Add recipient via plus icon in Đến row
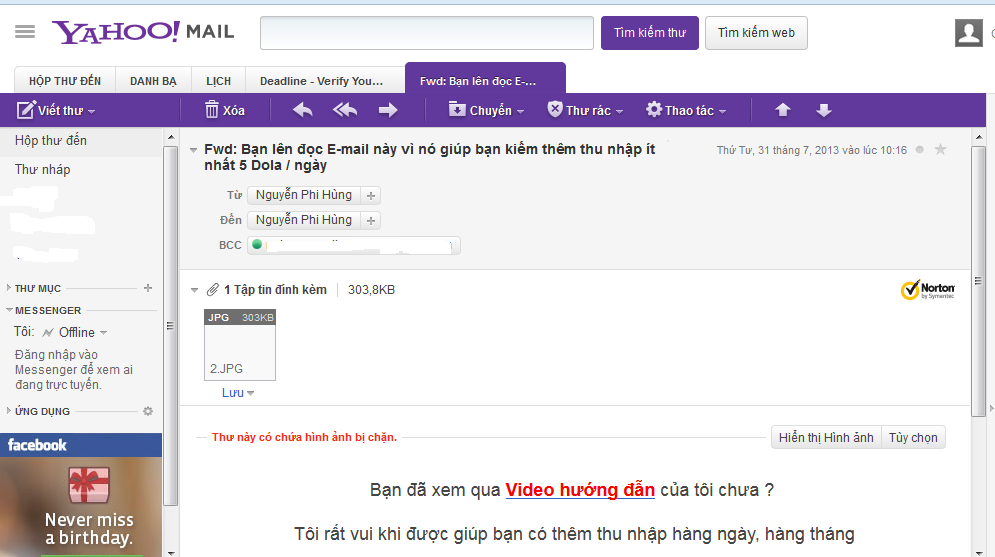This screenshot has height=557, width=995. [371, 220]
